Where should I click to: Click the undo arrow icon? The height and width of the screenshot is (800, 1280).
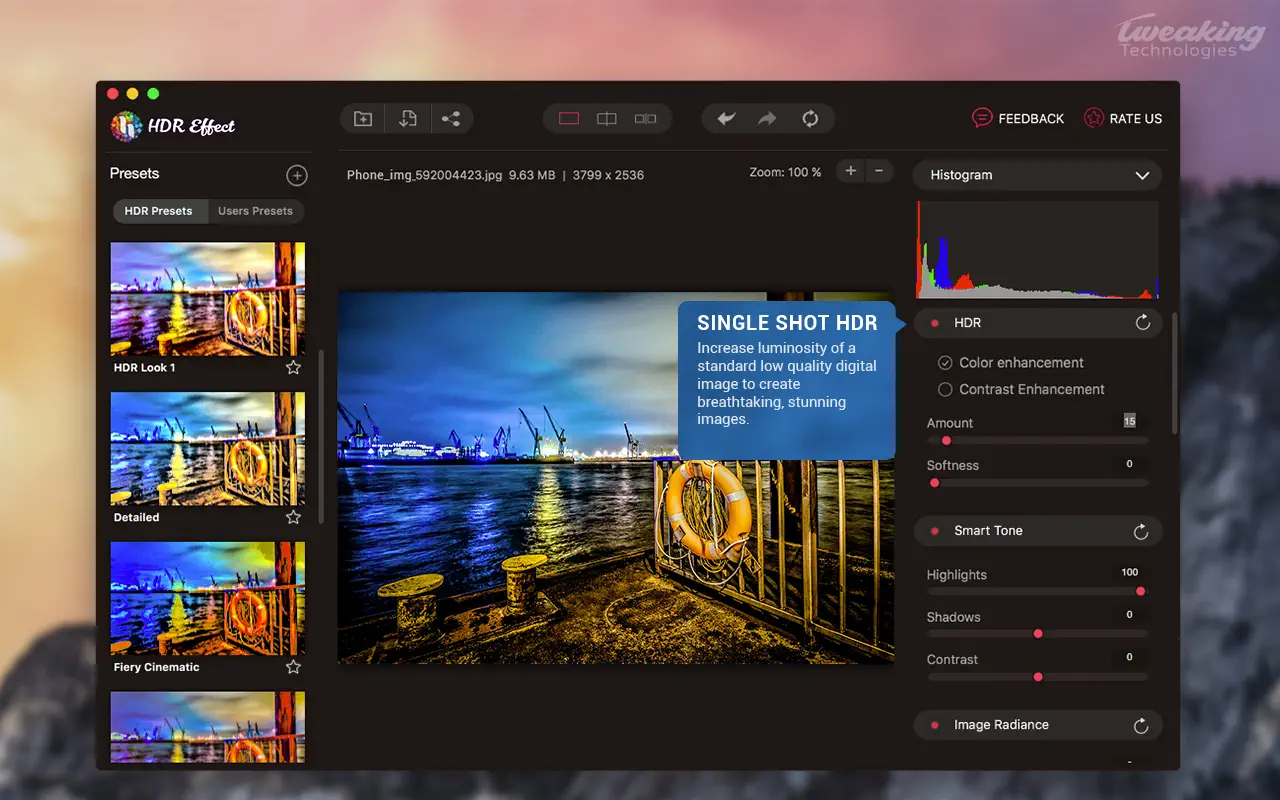coord(726,119)
